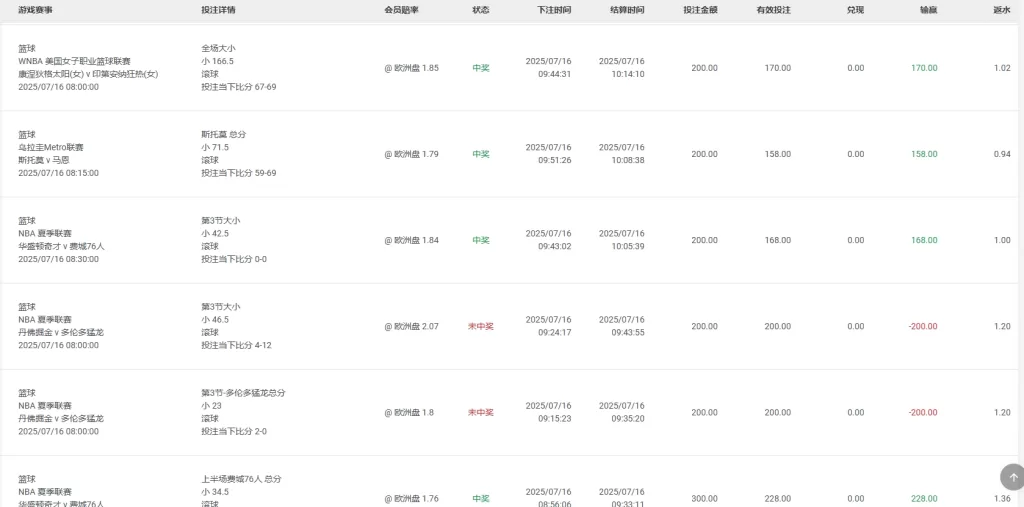Click the settle time ending 10:08:38
1024x507 pixels.
coord(622,154)
